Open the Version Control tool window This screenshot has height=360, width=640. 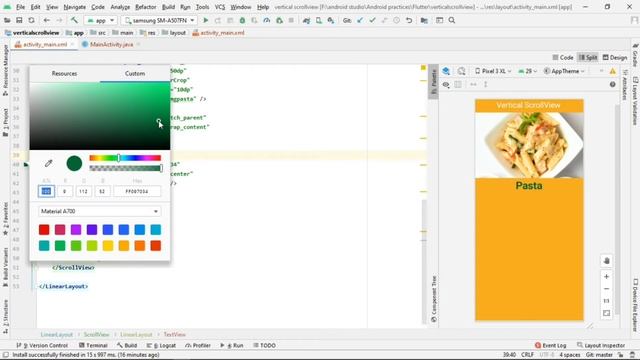42,345
